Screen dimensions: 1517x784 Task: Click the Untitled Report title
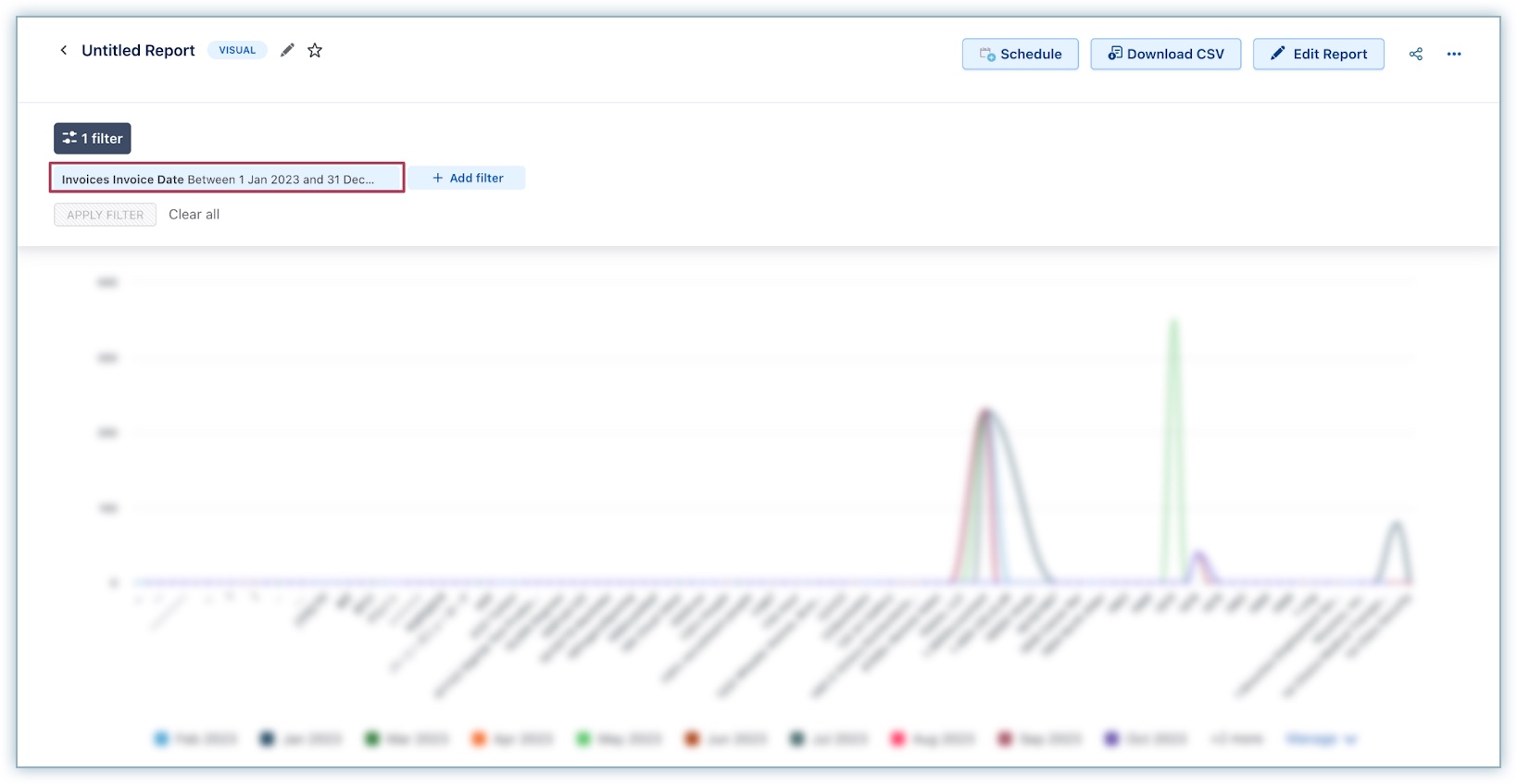138,50
